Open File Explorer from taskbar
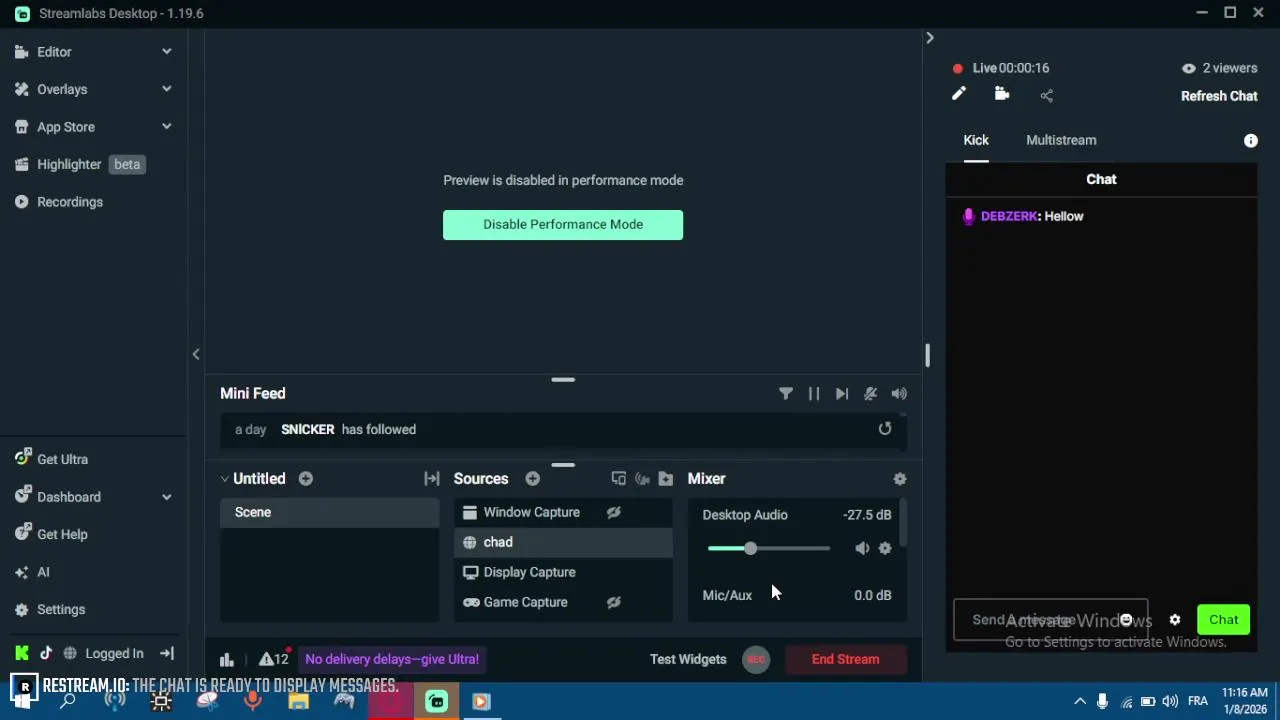The image size is (1280, 720). (298, 701)
